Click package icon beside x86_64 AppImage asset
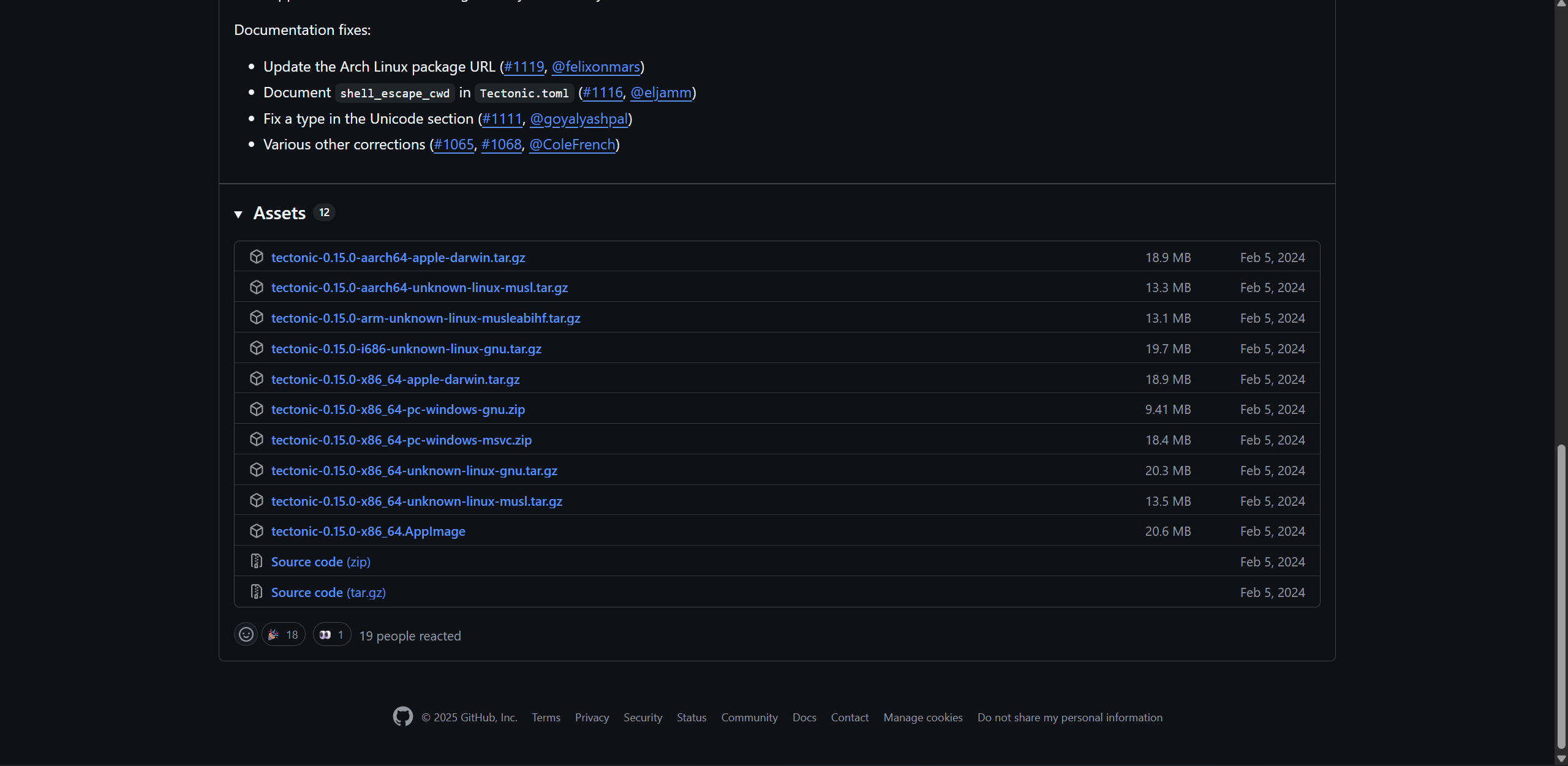Image resolution: width=1568 pixels, height=766 pixels. pos(257,531)
